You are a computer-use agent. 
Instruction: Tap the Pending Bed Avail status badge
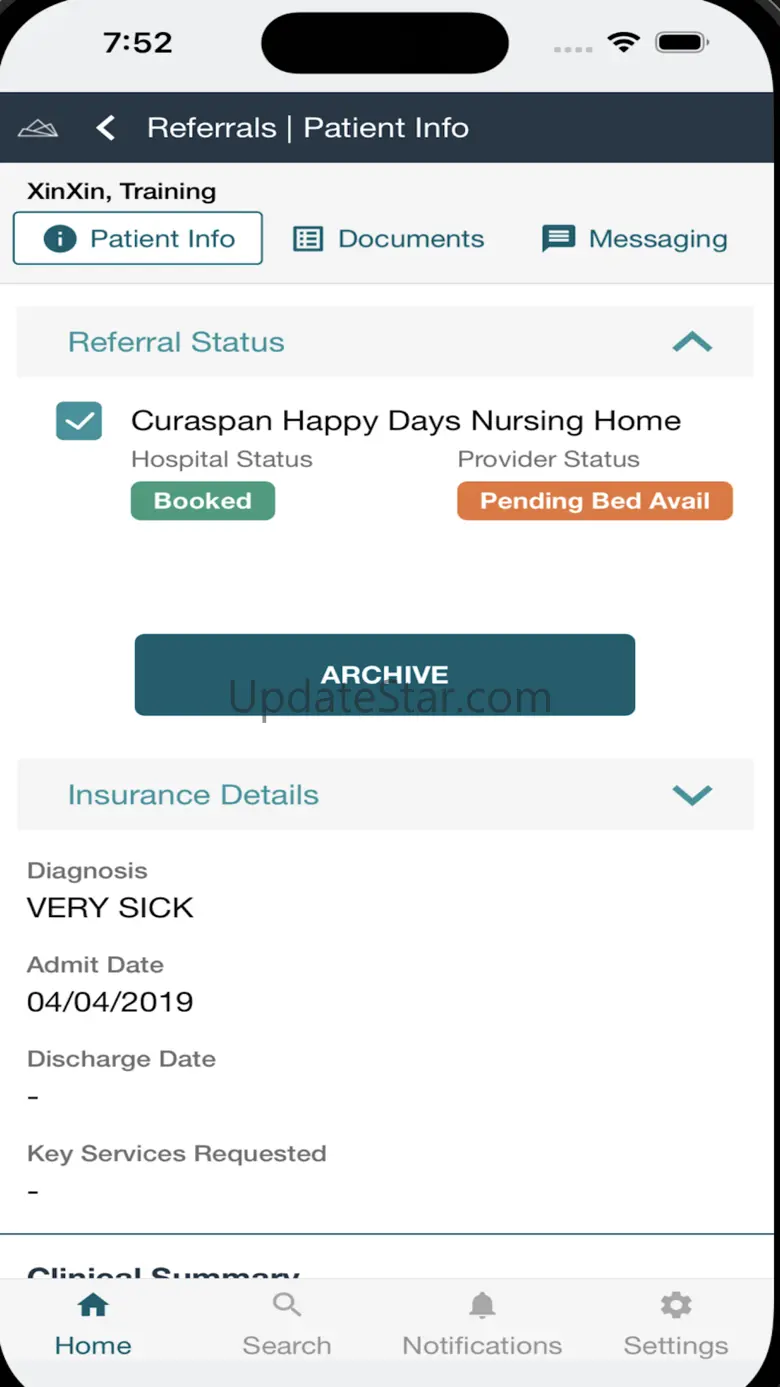point(595,501)
